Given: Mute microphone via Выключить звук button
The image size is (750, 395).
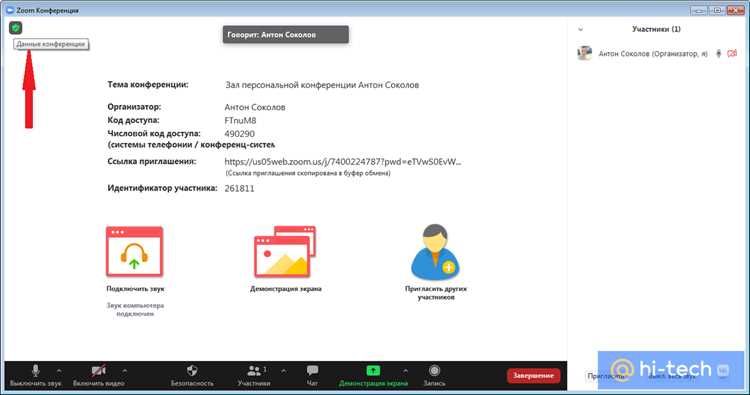Looking at the screenshot, I should 35,375.
